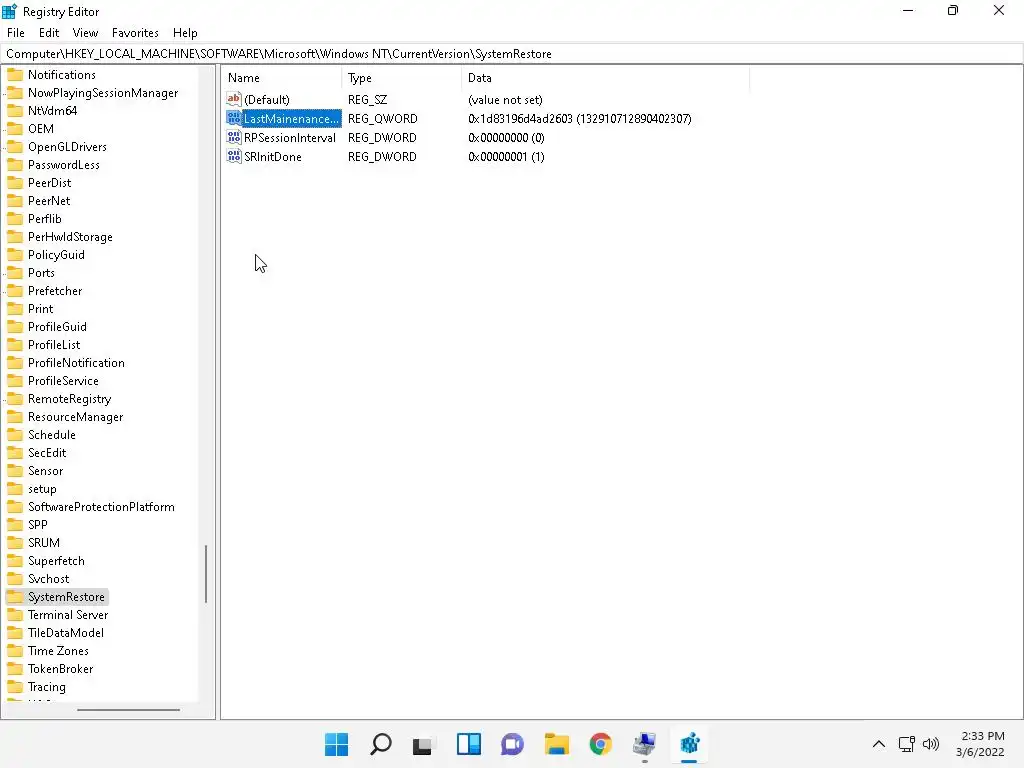Select the SRInitDone value name

click(x=273, y=157)
